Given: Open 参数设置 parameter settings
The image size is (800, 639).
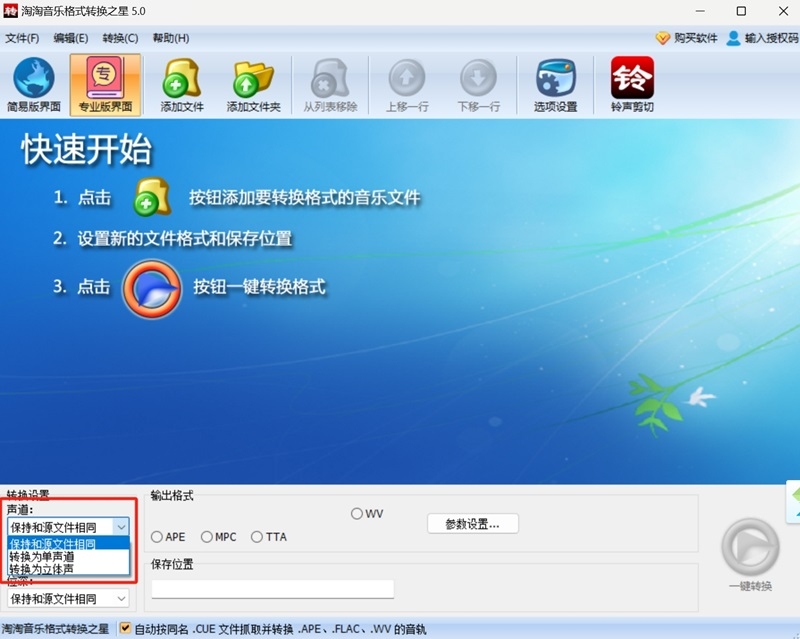Looking at the screenshot, I should 472,524.
